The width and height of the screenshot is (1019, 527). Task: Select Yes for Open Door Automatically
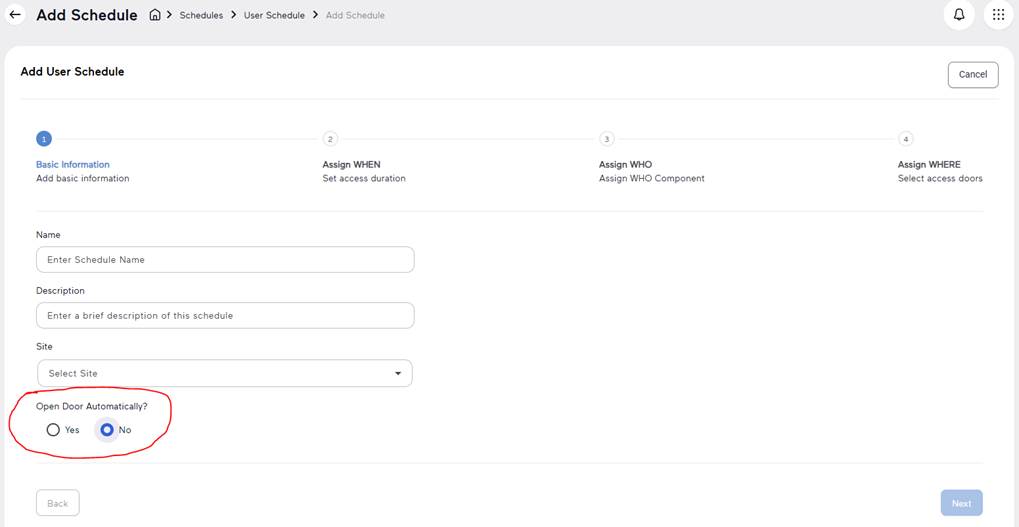[x=53, y=430]
